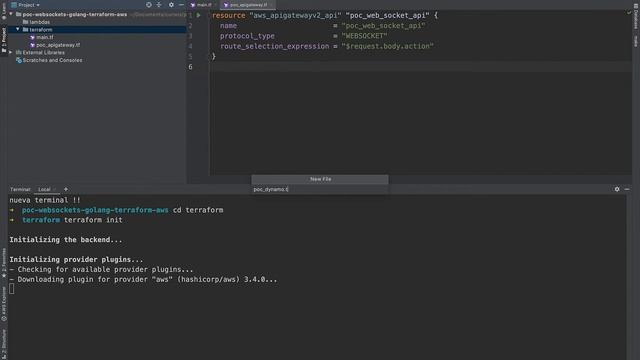The width and height of the screenshot is (640, 360).
Task: Close the Local terminal tab
Action: 55,189
